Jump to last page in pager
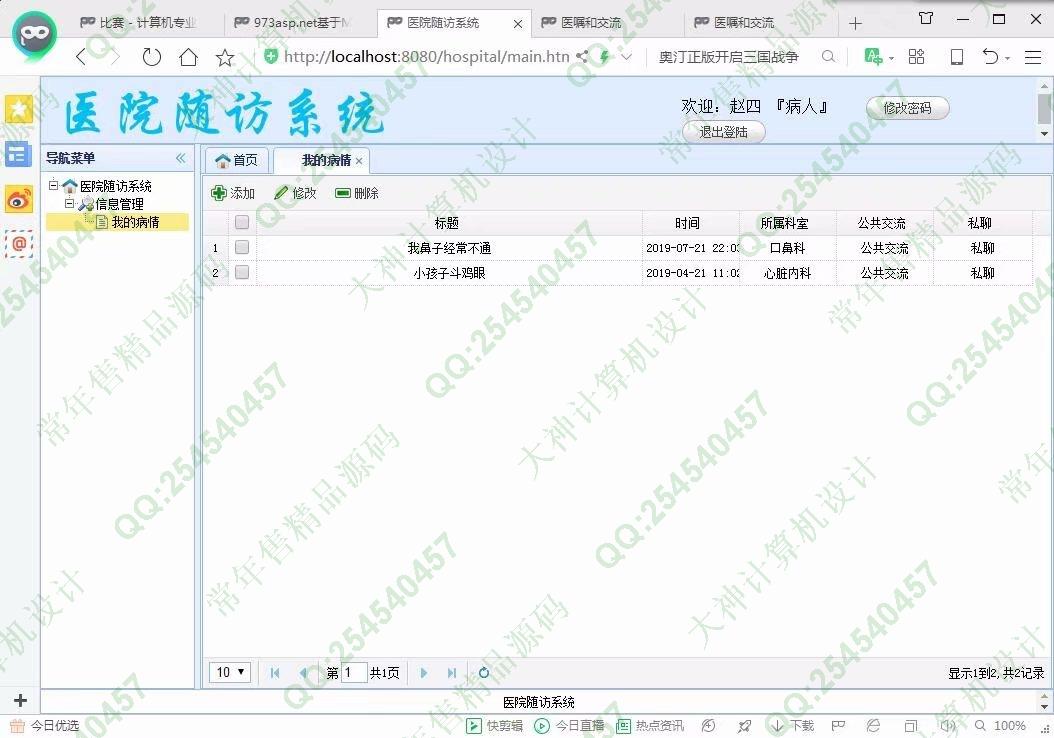The image size is (1054, 738). tap(452, 673)
